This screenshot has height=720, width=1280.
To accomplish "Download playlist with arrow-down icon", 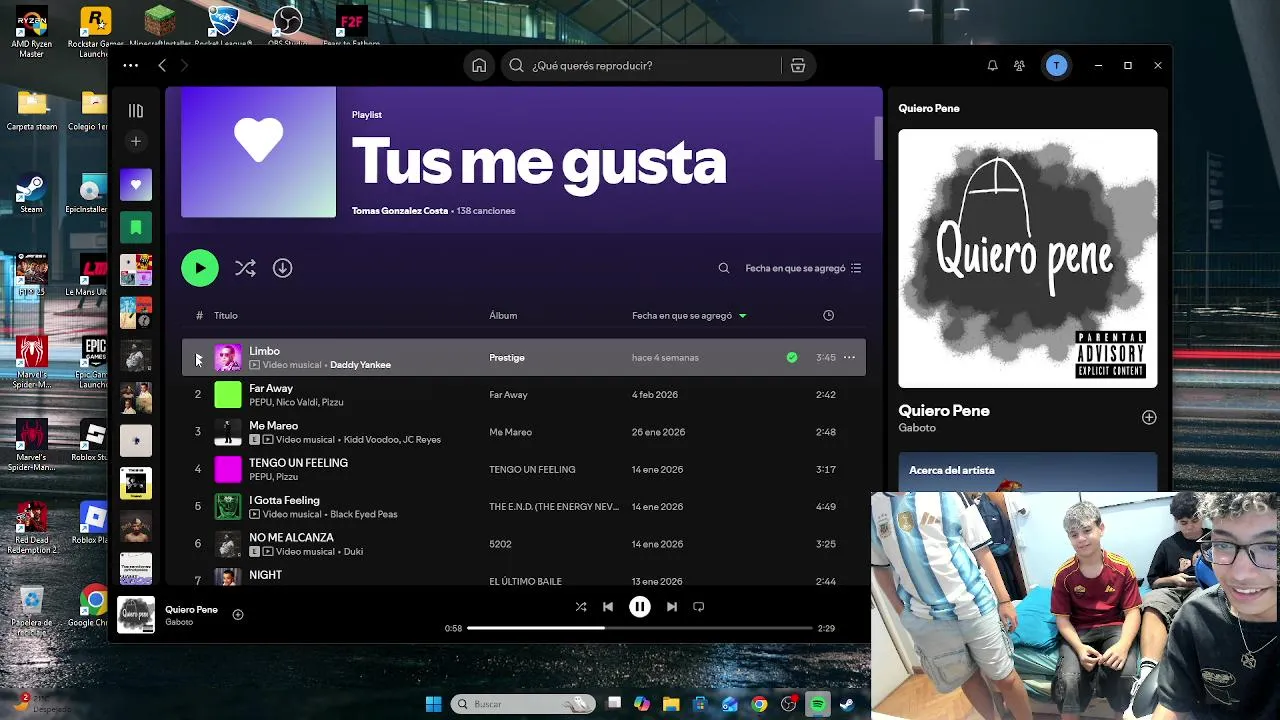I will coord(283,268).
